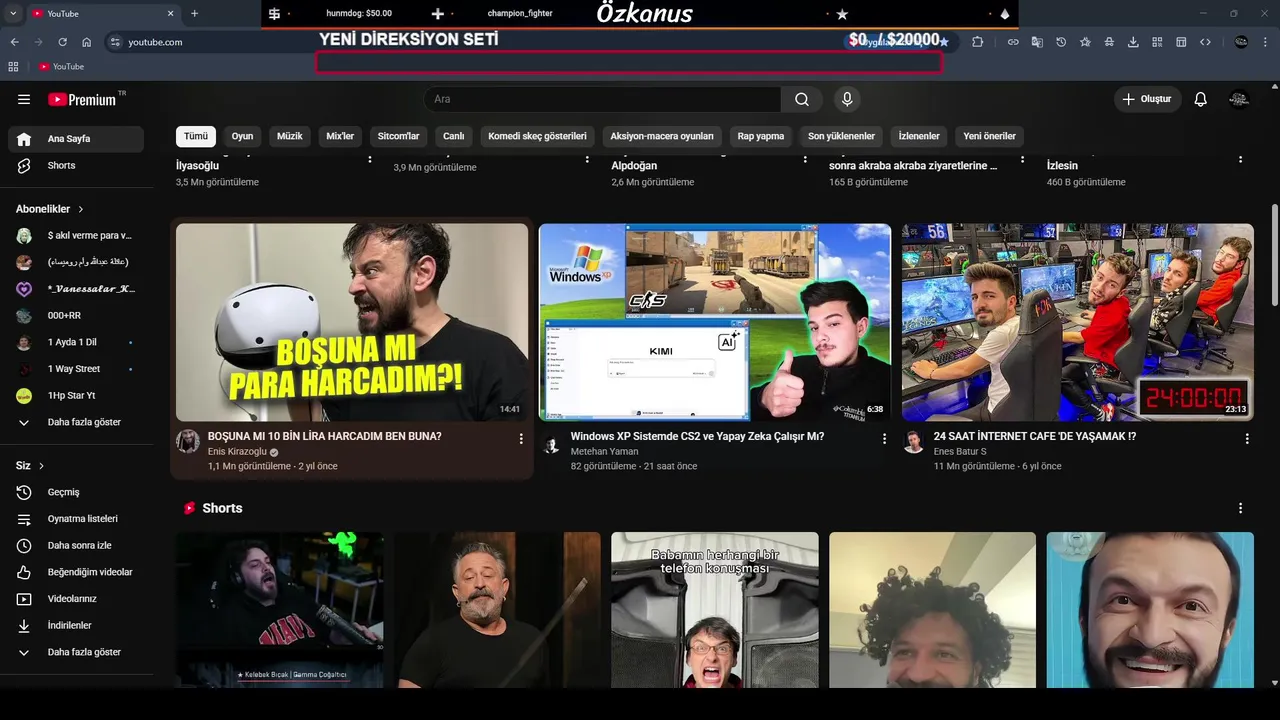
Task: Open Daha sonra izle list
Action: (x=76, y=545)
